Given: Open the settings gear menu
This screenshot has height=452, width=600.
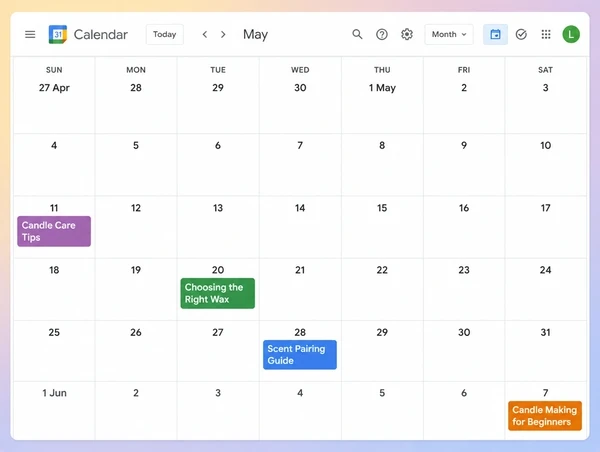Looking at the screenshot, I should pos(407,34).
